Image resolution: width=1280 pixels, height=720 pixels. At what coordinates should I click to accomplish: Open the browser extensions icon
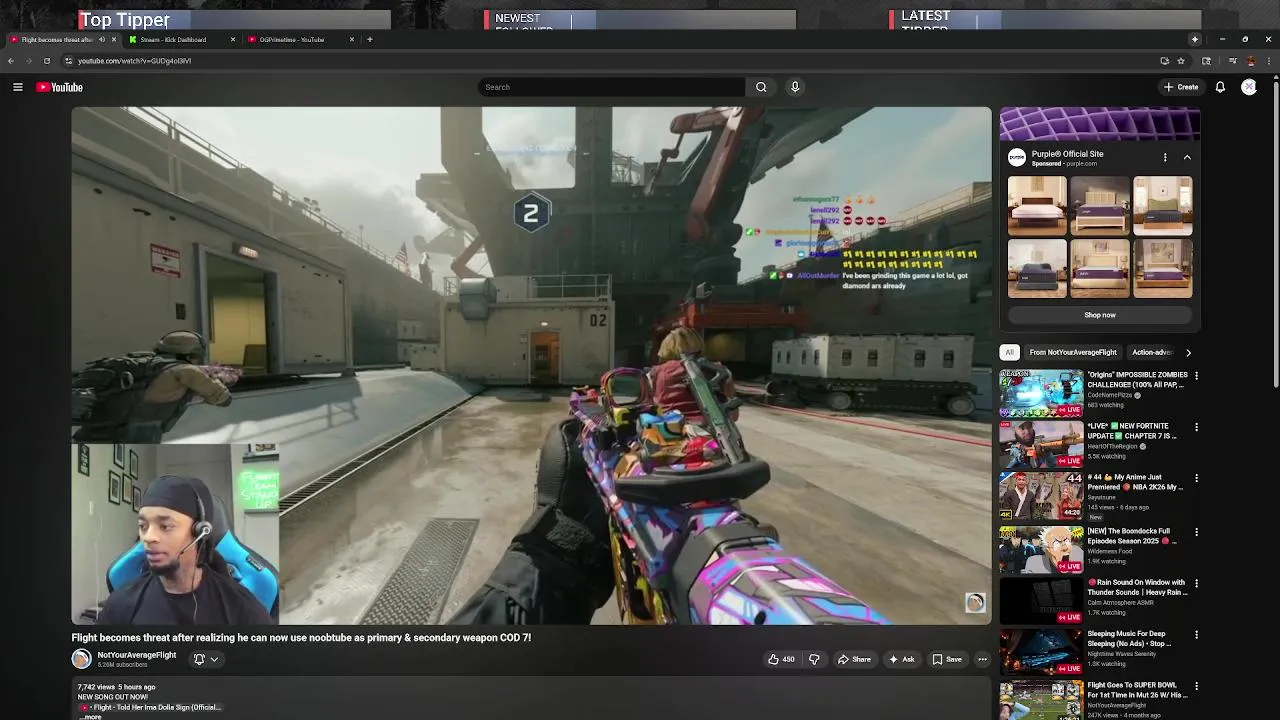pyautogui.click(x=1206, y=61)
